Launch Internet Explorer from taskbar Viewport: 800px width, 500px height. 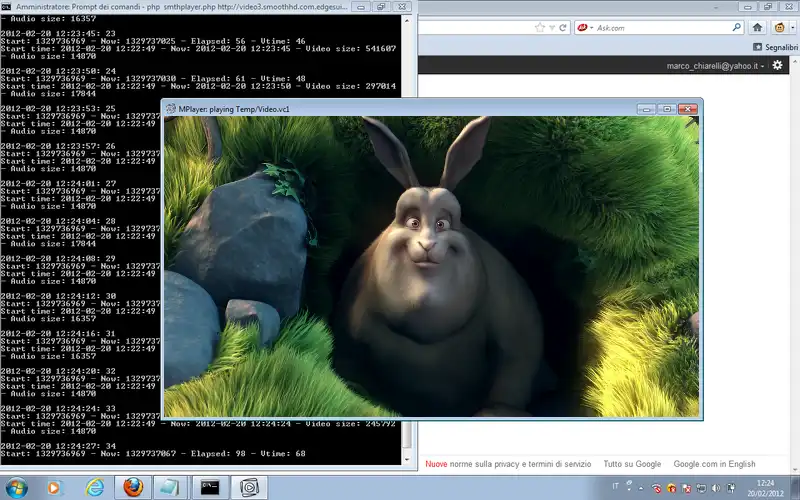[94, 488]
